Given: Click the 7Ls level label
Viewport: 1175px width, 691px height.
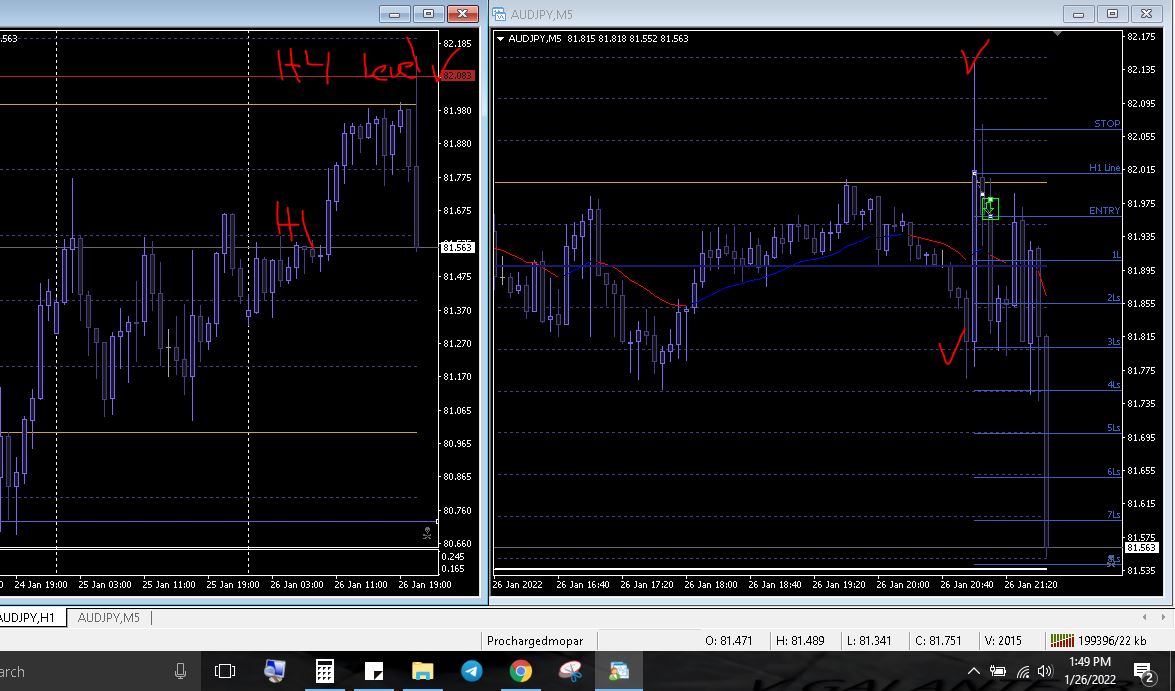Looking at the screenshot, I should pyautogui.click(x=1114, y=514).
